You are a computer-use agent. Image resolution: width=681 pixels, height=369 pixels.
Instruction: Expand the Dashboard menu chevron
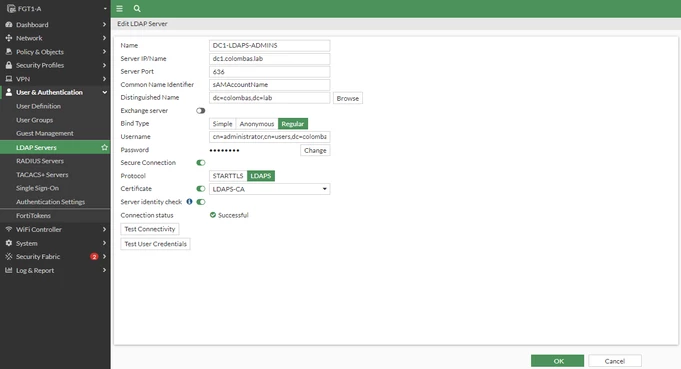coord(104,25)
